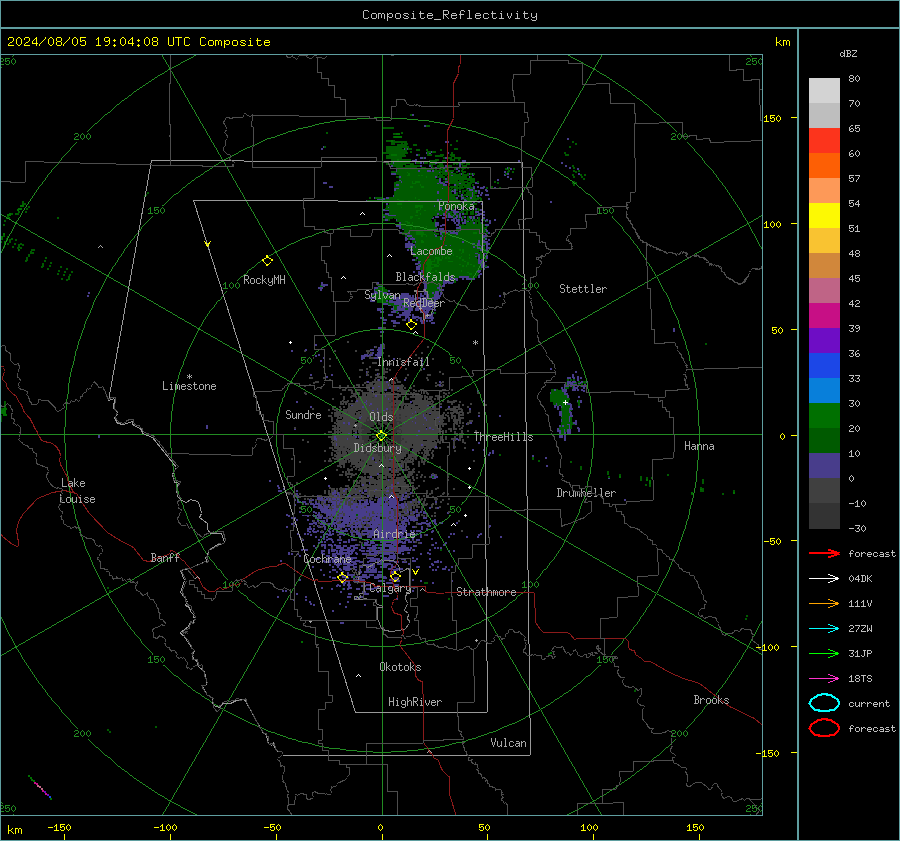Click the 04DK legend text
This screenshot has height=841, width=900.
860,579
